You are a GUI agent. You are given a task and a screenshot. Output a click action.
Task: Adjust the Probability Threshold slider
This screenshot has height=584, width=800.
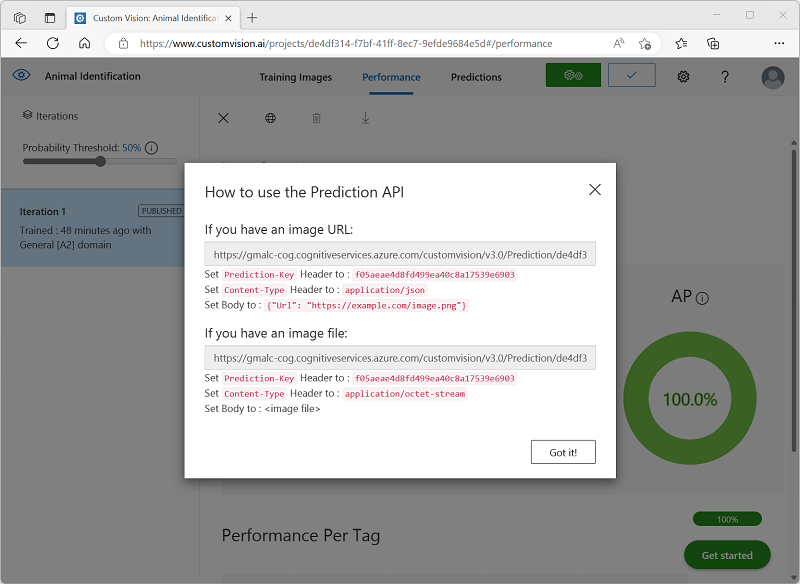pyautogui.click(x=101, y=161)
